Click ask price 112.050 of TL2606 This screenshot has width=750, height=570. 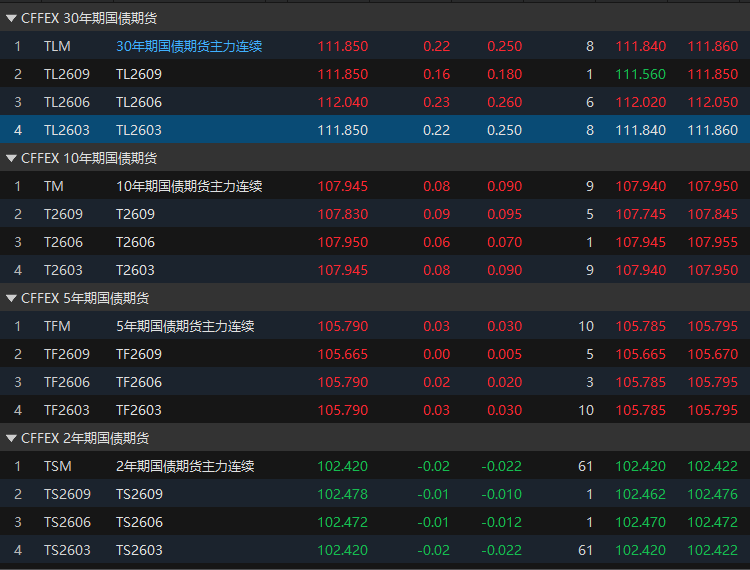(x=713, y=102)
